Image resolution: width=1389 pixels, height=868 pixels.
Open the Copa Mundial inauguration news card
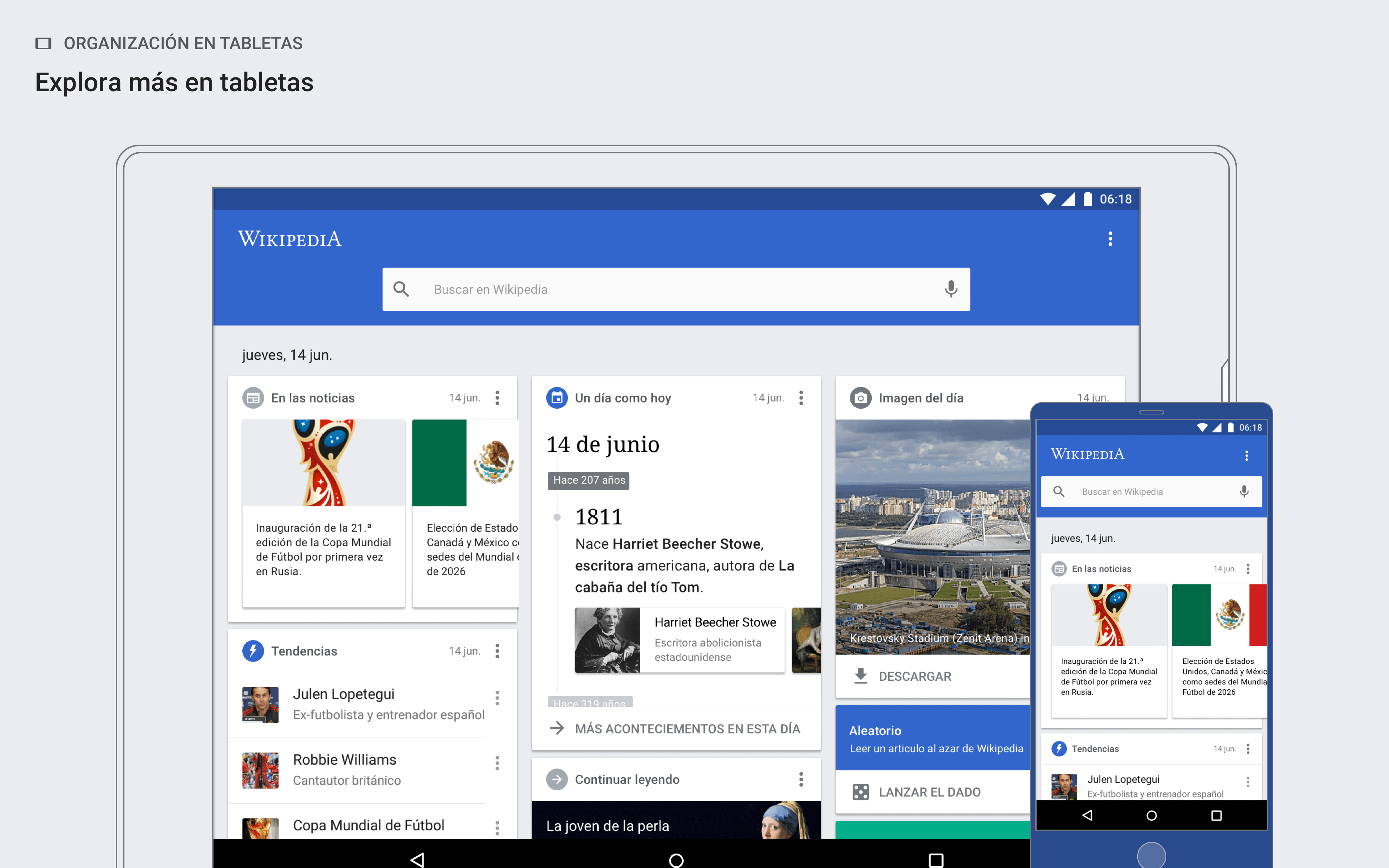(x=323, y=513)
